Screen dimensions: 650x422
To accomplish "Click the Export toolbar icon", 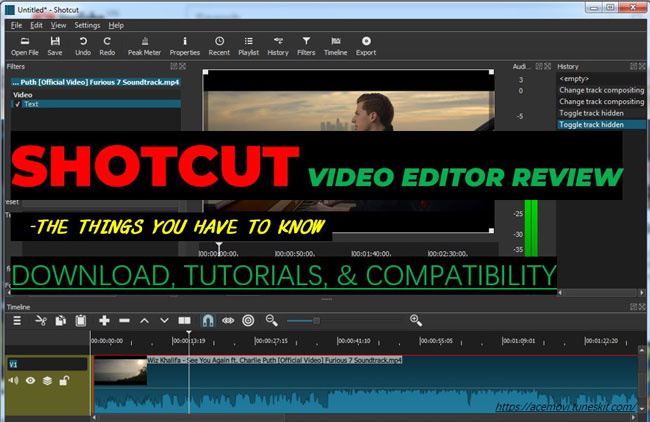I will point(366,46).
